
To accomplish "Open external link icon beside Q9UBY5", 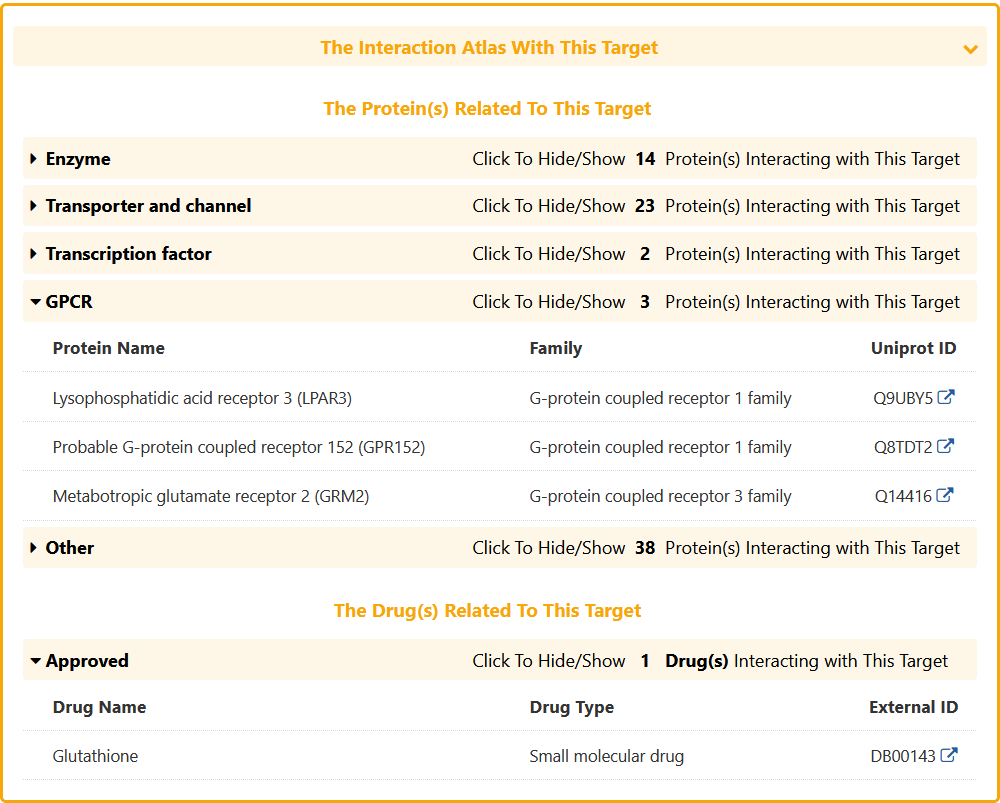I will click(x=945, y=398).
